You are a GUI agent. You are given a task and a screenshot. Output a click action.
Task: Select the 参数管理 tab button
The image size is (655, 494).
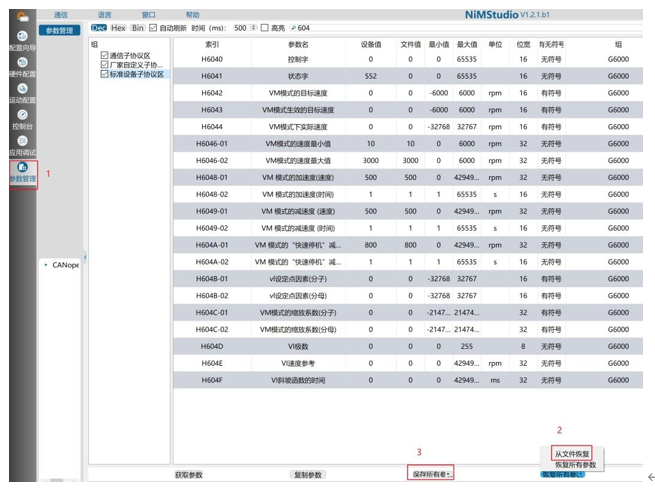pos(59,30)
